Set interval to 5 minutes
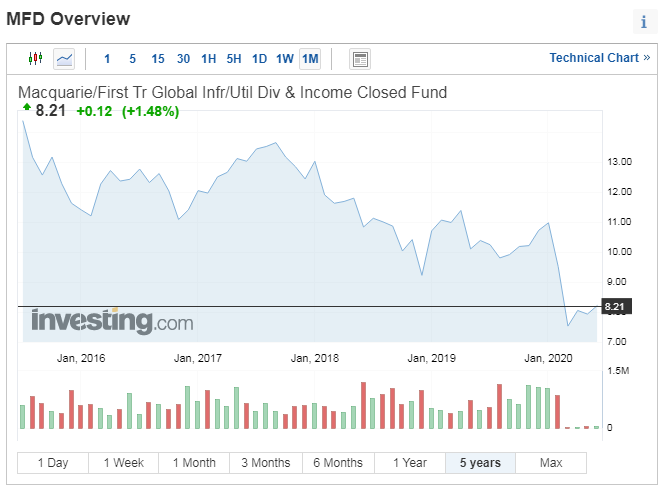 coord(133,59)
